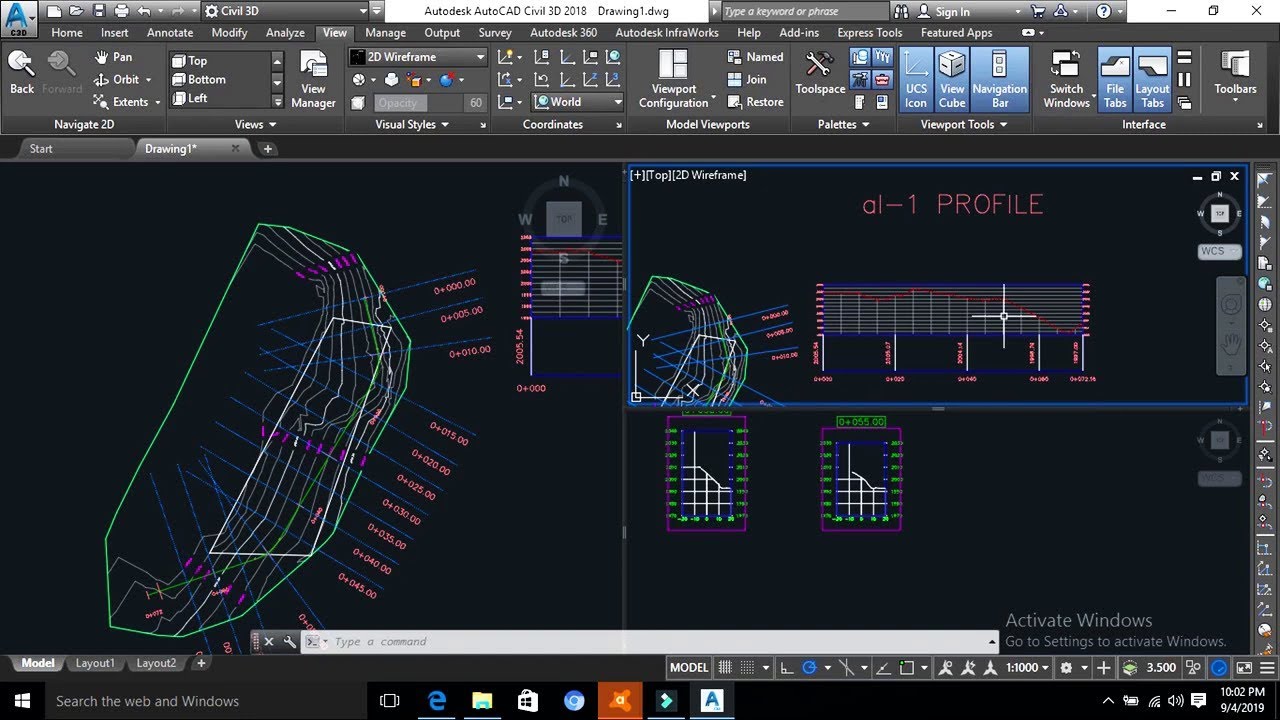1280x720 pixels.
Task: Expand the Visual Styles panel
Action: (x=412, y=124)
